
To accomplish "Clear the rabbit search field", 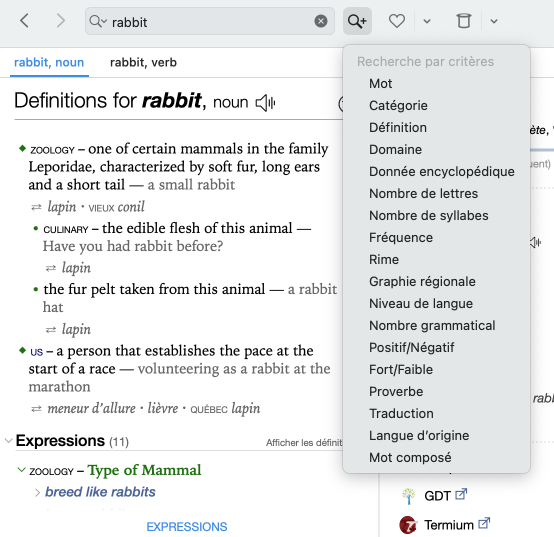I will point(320,21).
